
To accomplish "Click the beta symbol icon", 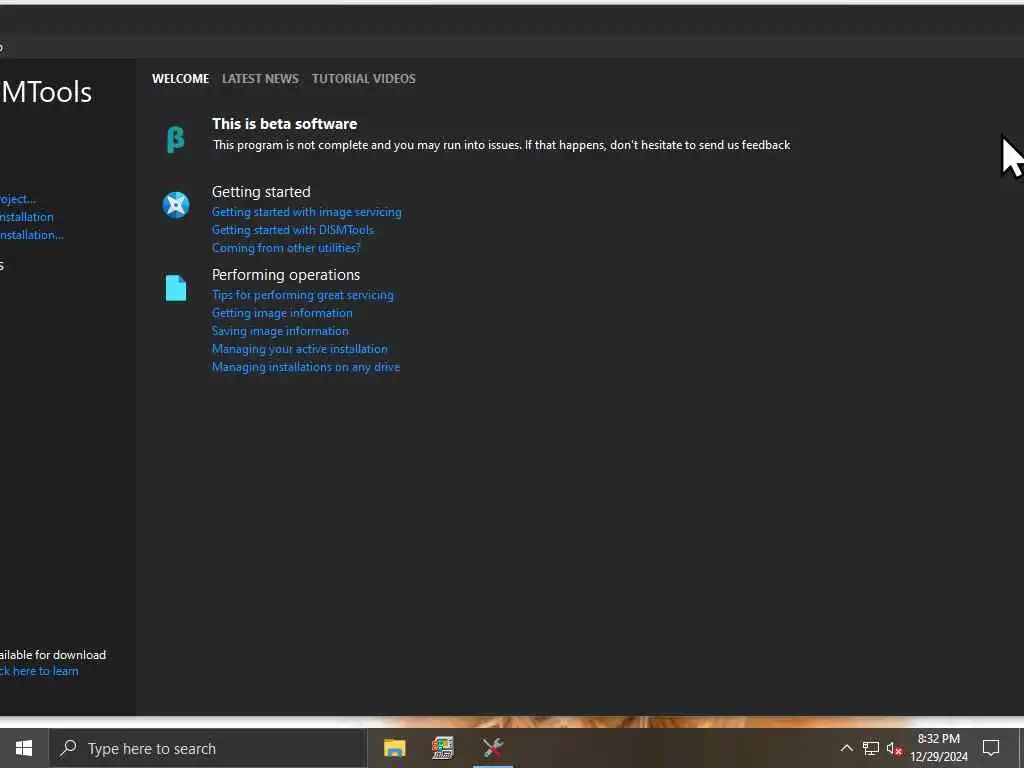I will [176, 139].
